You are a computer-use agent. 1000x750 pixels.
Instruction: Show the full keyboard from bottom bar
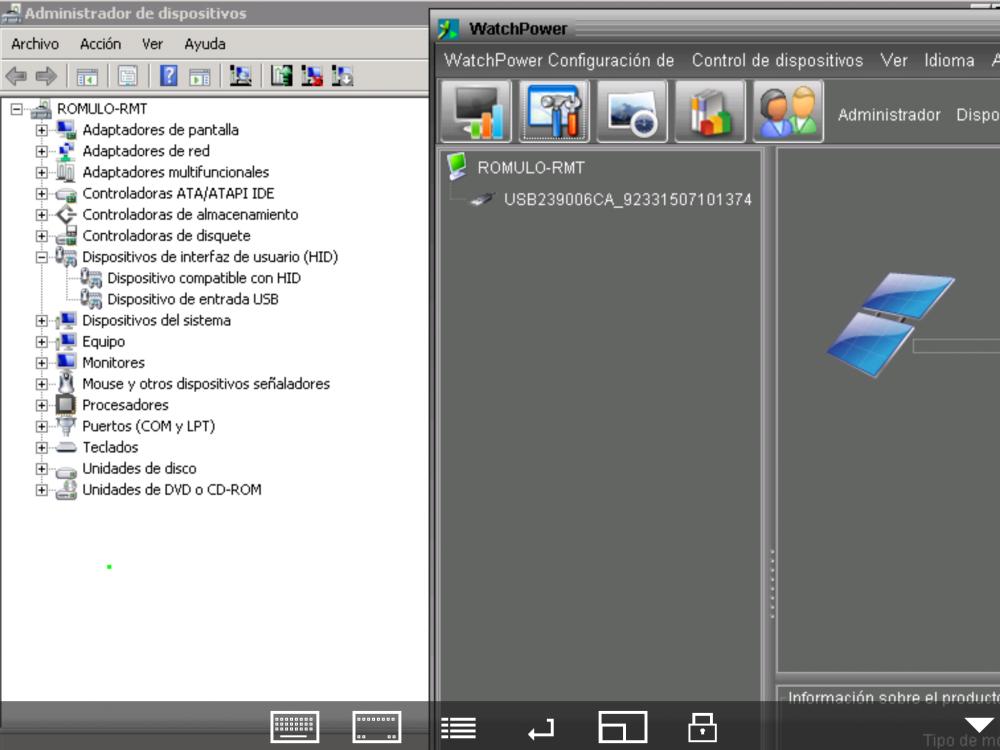click(x=295, y=727)
